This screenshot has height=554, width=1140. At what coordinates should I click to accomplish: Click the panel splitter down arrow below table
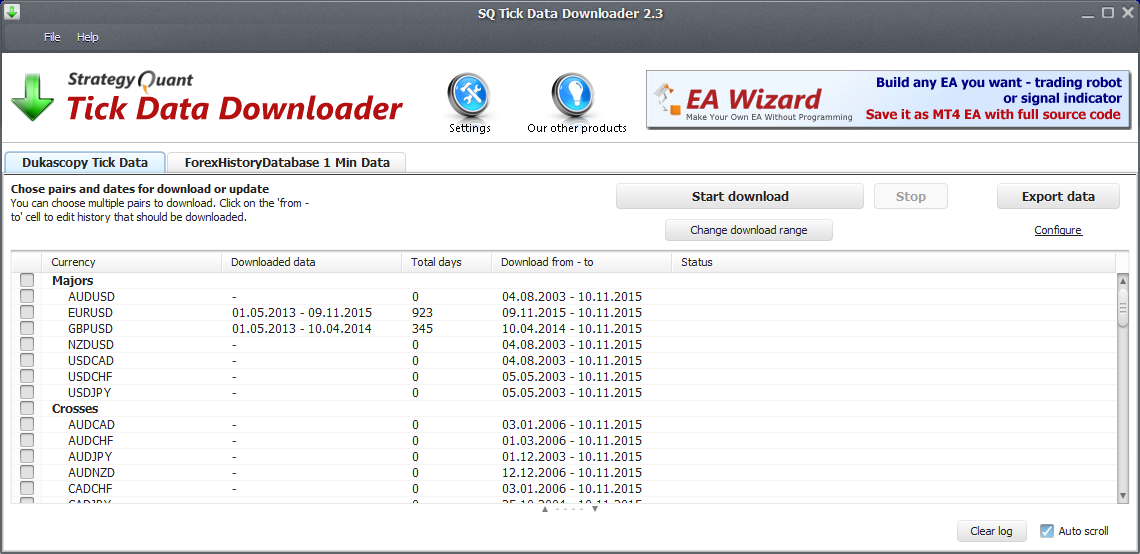click(595, 509)
